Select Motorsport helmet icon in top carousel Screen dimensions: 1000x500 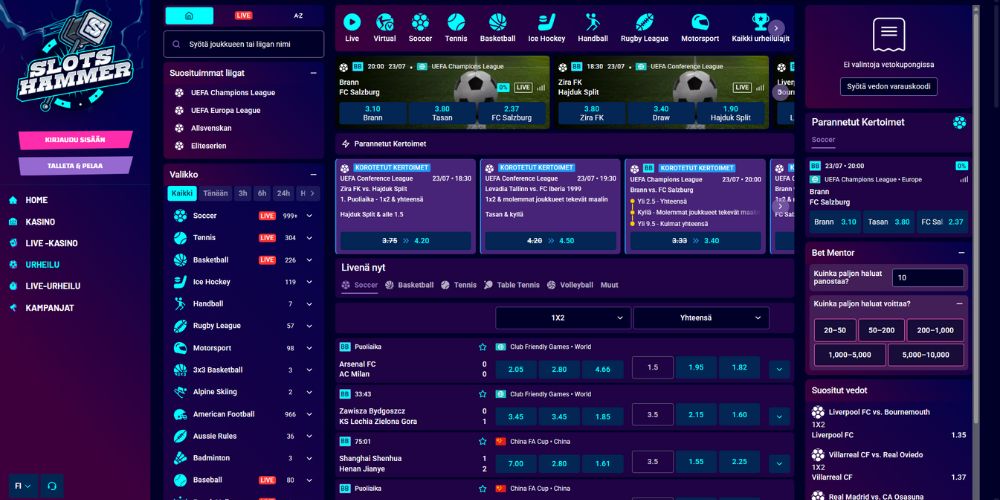[x=700, y=23]
